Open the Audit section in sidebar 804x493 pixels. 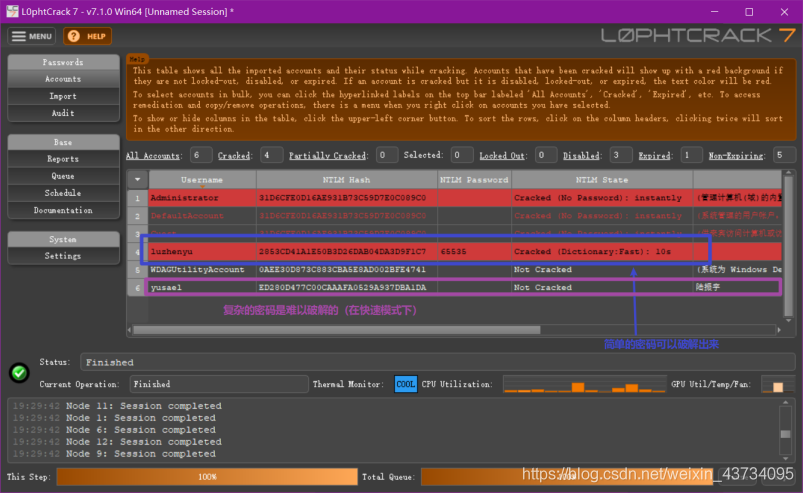tap(63, 113)
